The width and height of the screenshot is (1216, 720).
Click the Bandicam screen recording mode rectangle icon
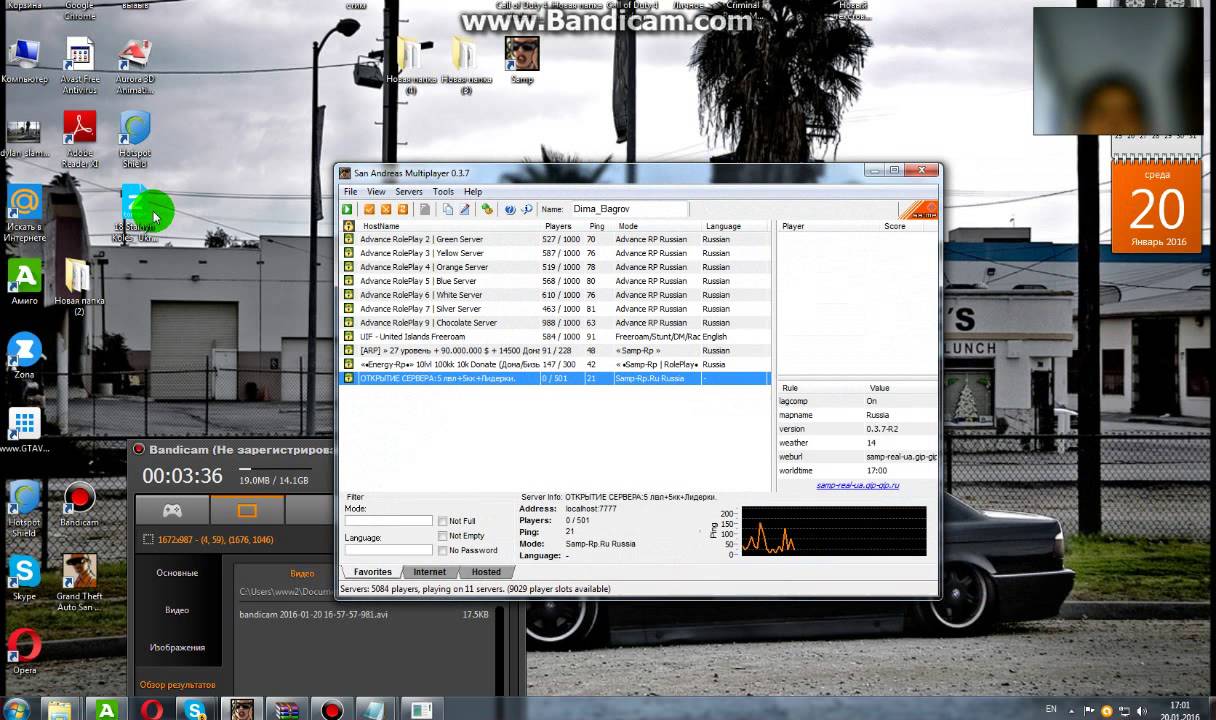[247, 510]
